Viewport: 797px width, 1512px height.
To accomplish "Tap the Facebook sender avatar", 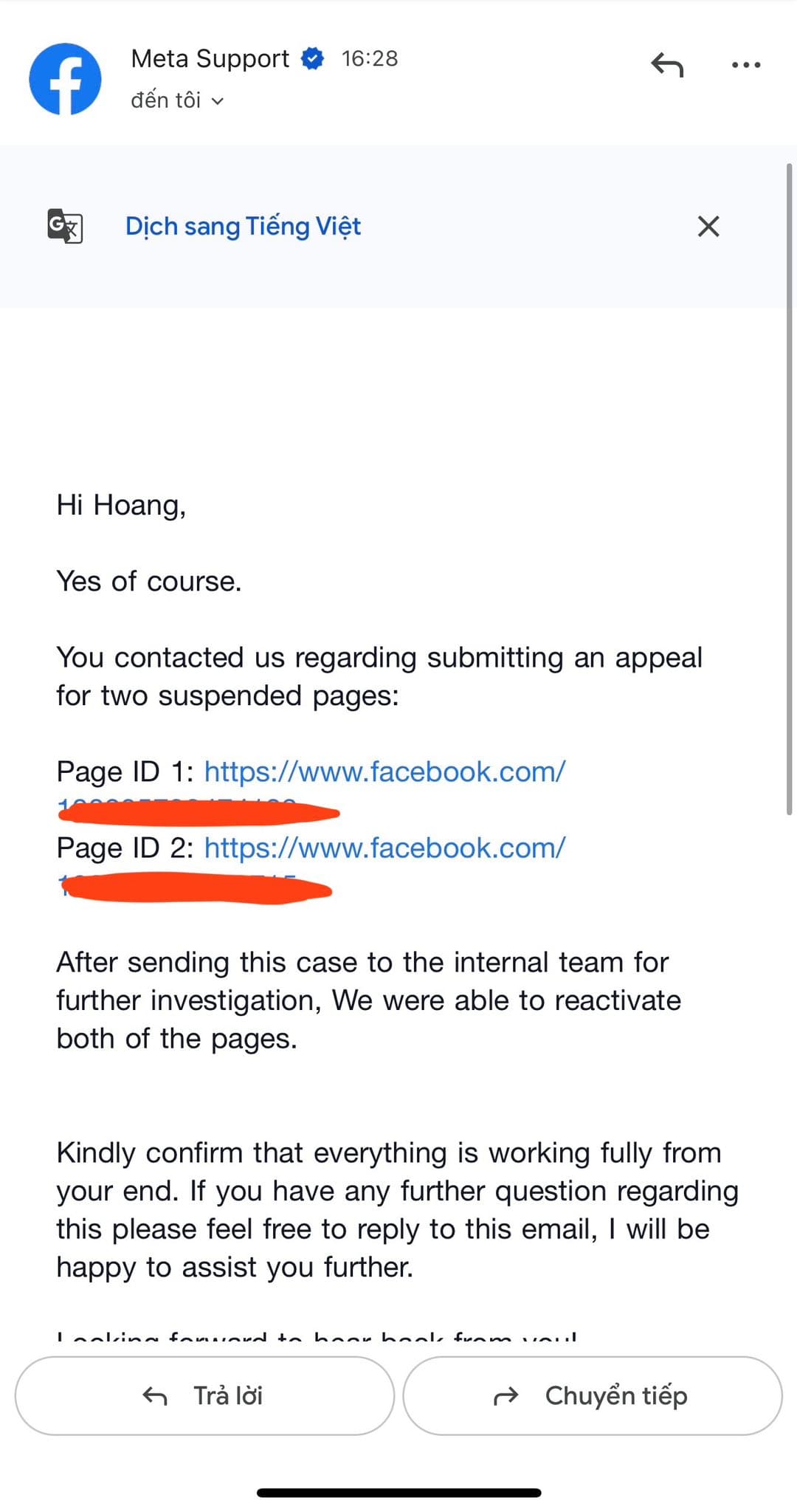I will (65, 79).
